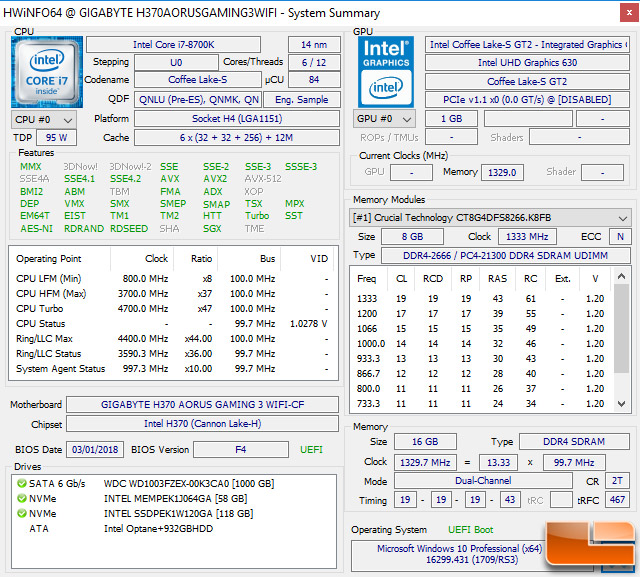Click the CR 2T field
This screenshot has width=640, height=577.
click(617, 481)
